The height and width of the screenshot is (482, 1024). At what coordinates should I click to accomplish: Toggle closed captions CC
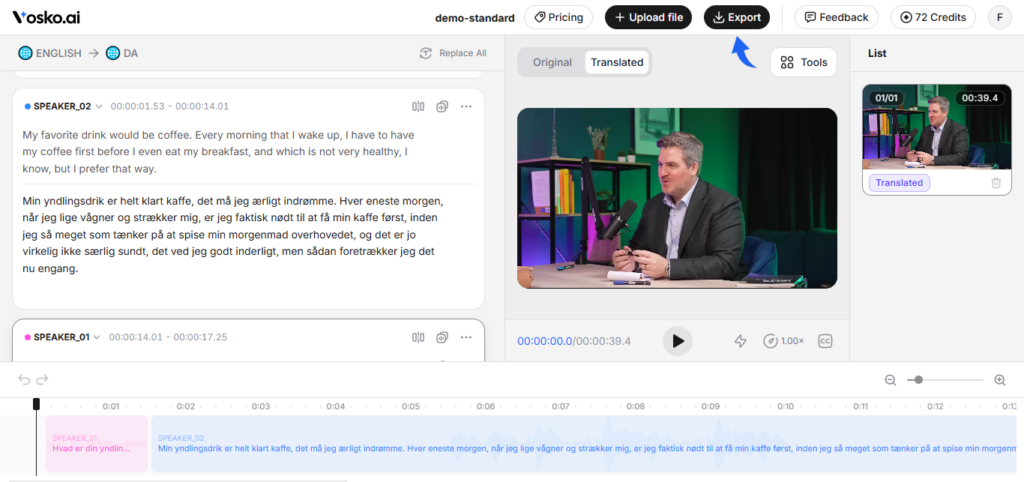tap(825, 341)
